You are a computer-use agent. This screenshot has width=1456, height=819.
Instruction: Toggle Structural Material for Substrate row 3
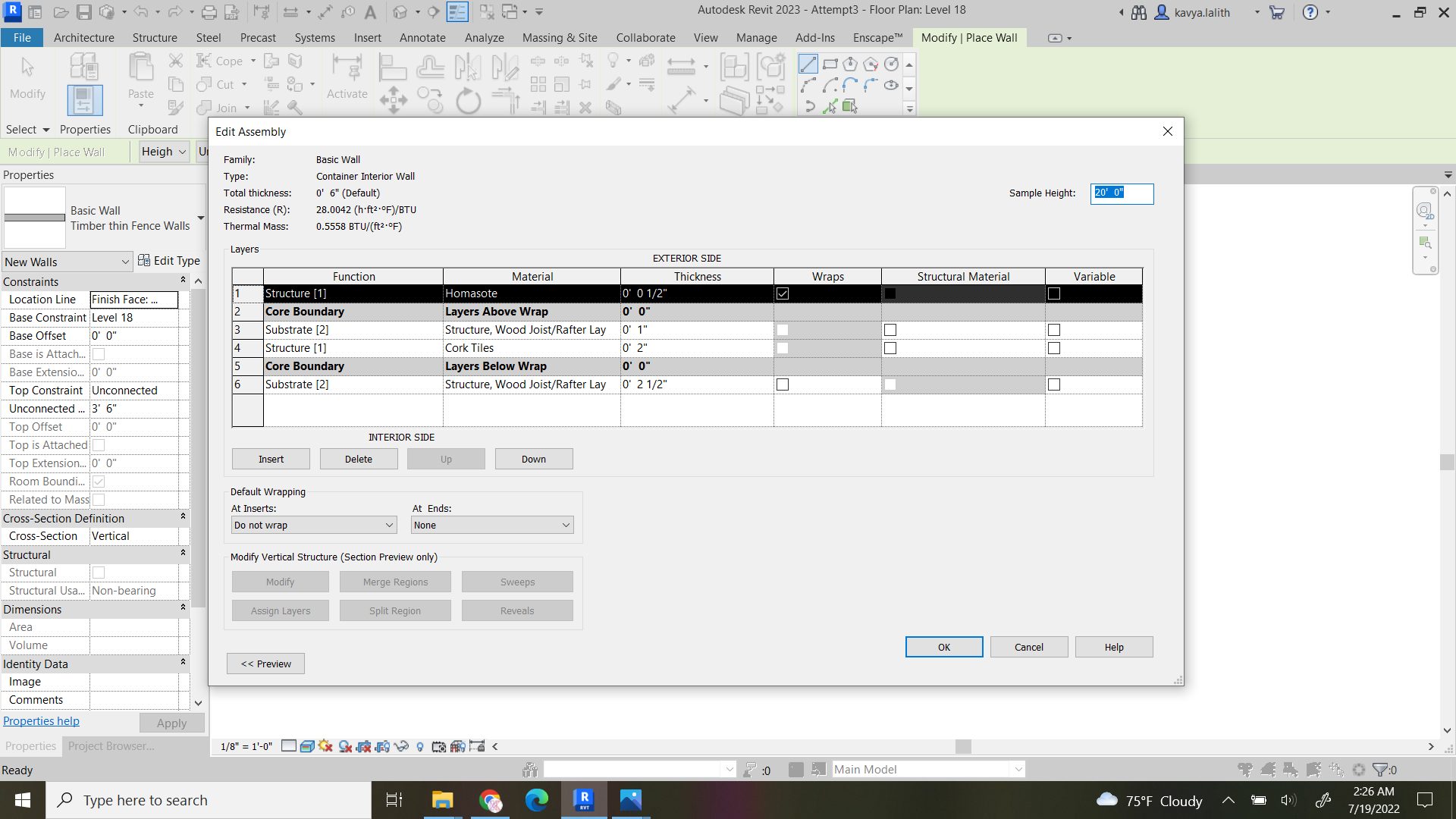click(x=890, y=330)
